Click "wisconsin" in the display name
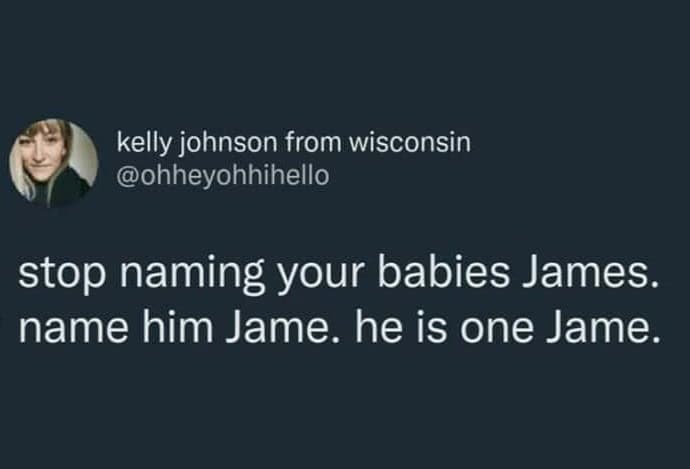Screen dimensions: 690x469 click(408, 143)
